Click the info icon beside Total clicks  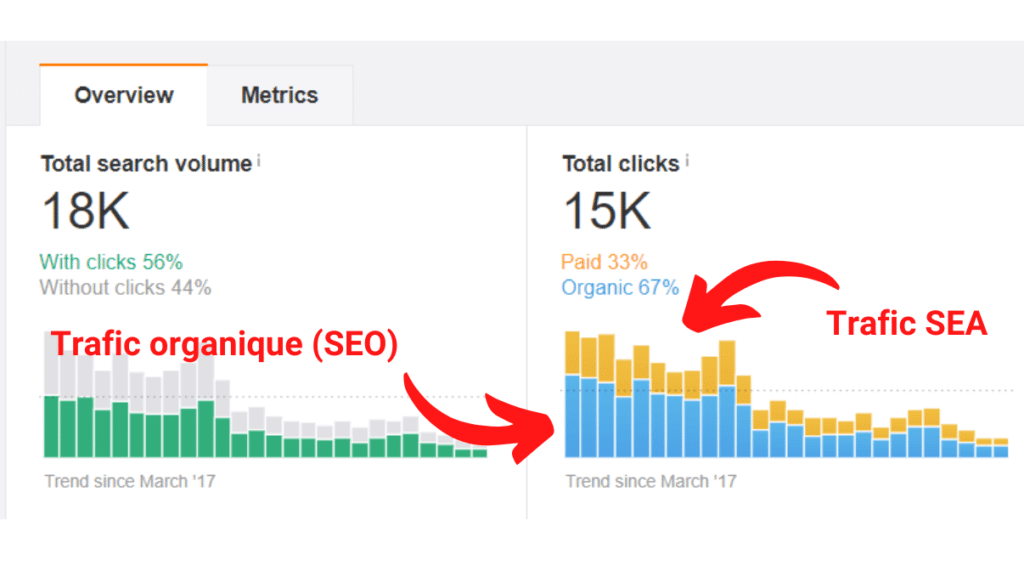pos(687,161)
